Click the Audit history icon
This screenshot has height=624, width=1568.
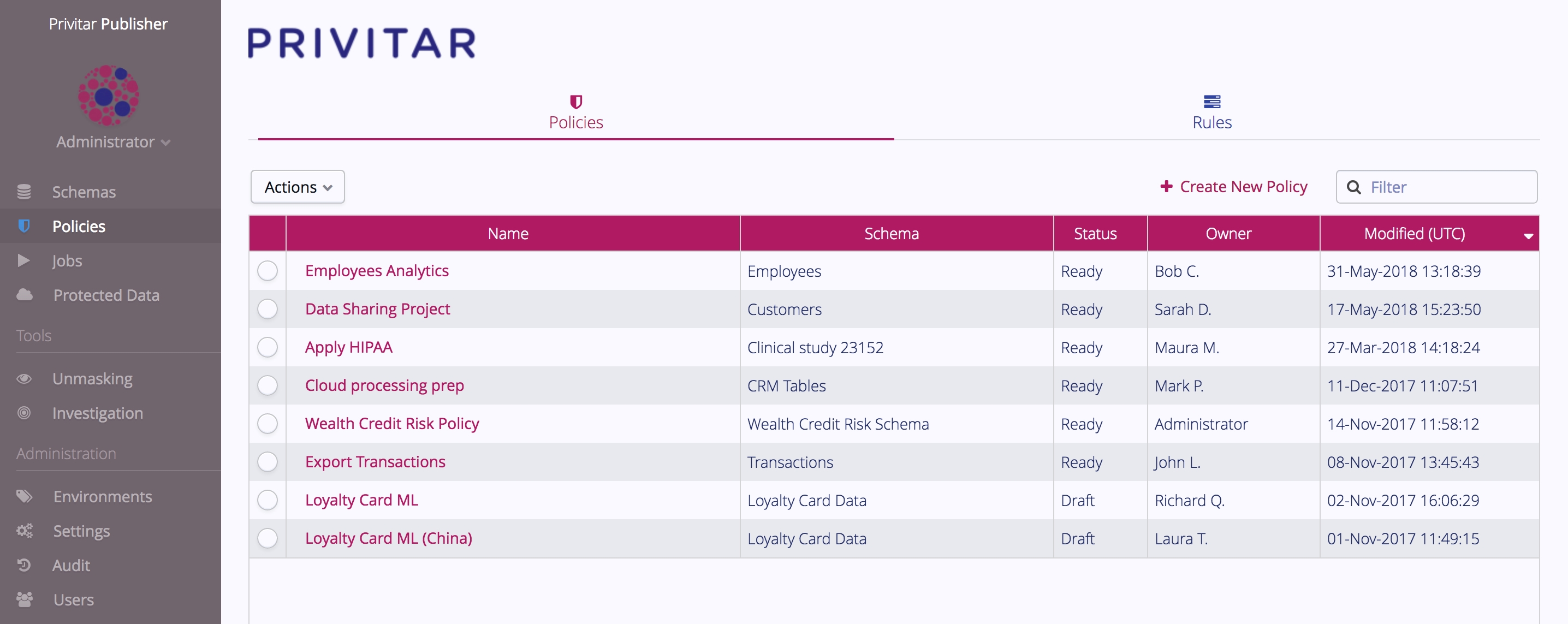point(23,565)
